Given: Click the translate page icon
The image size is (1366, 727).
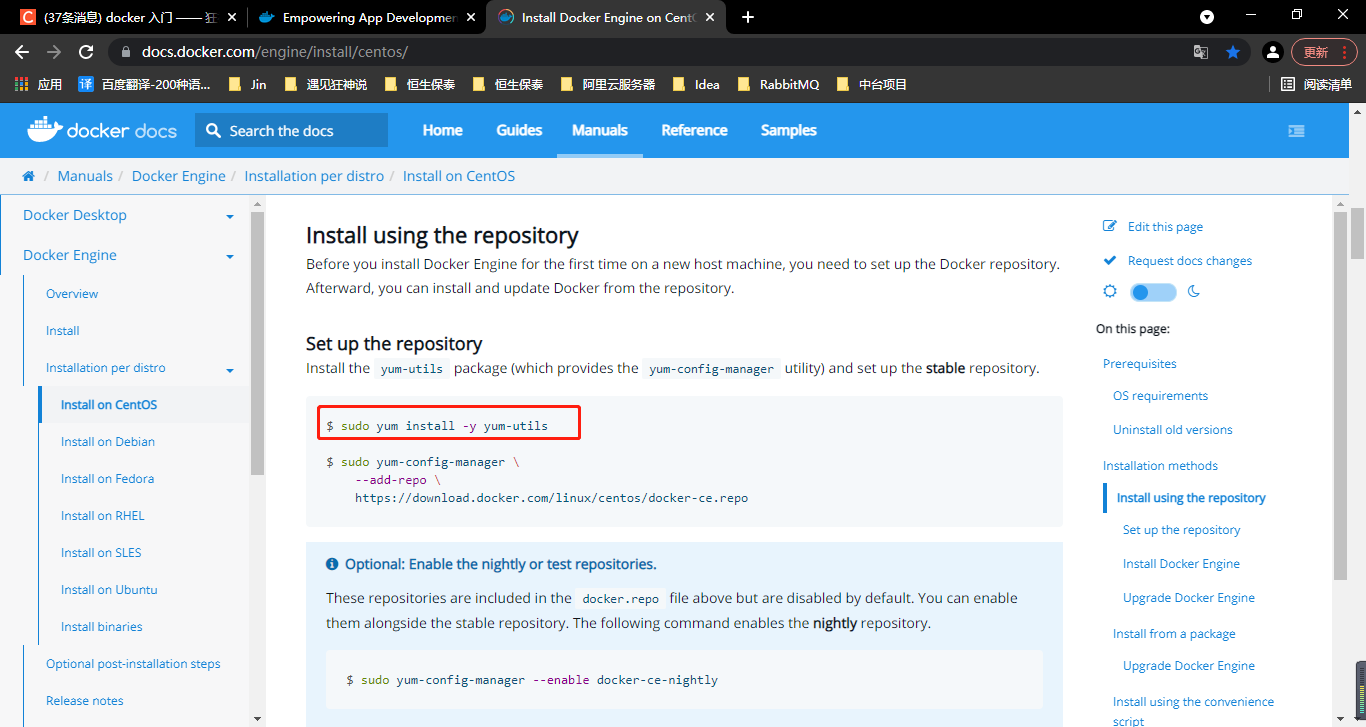Looking at the screenshot, I should [1201, 52].
